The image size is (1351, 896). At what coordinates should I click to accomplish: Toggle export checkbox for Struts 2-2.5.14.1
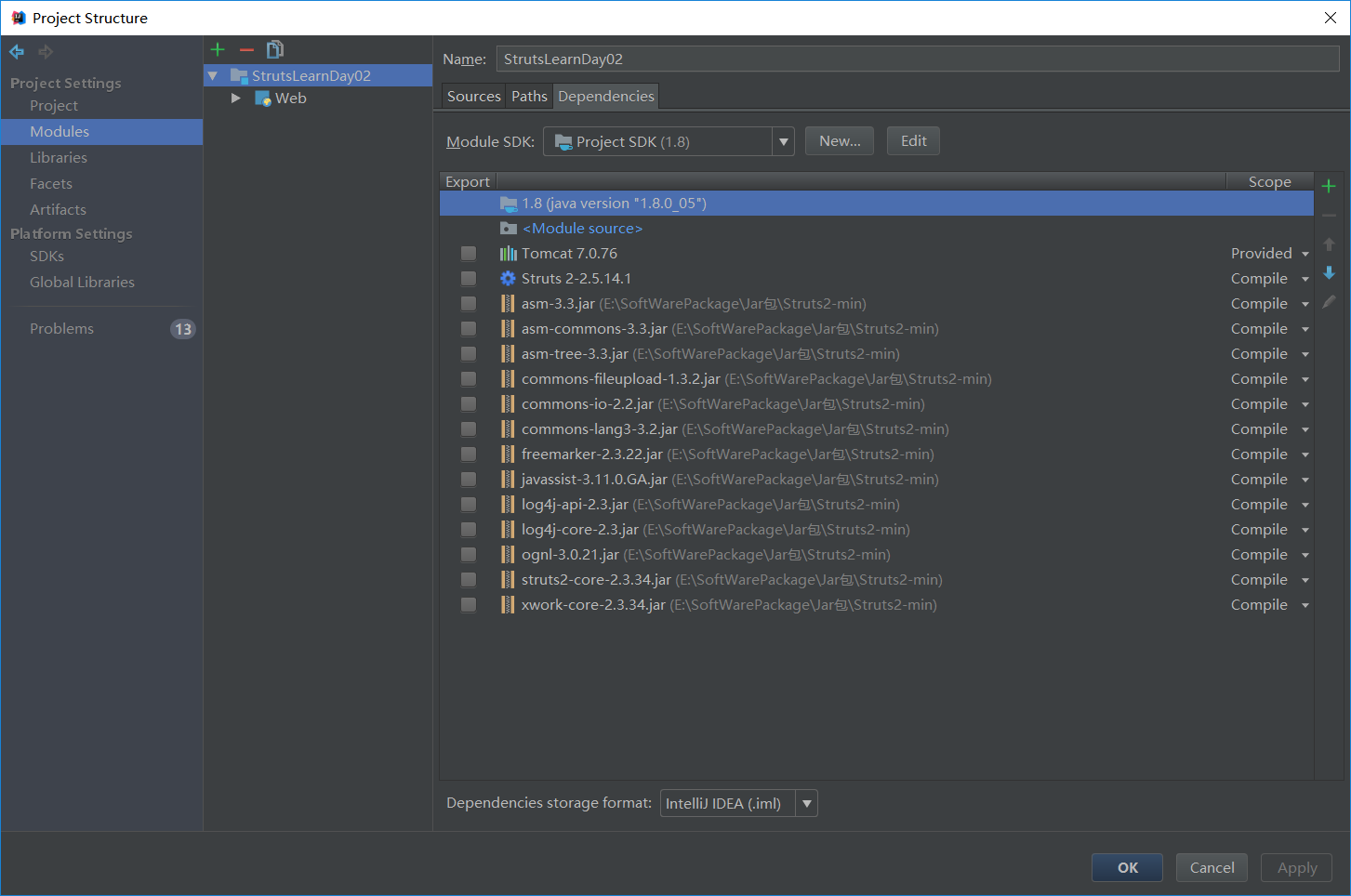click(x=469, y=279)
